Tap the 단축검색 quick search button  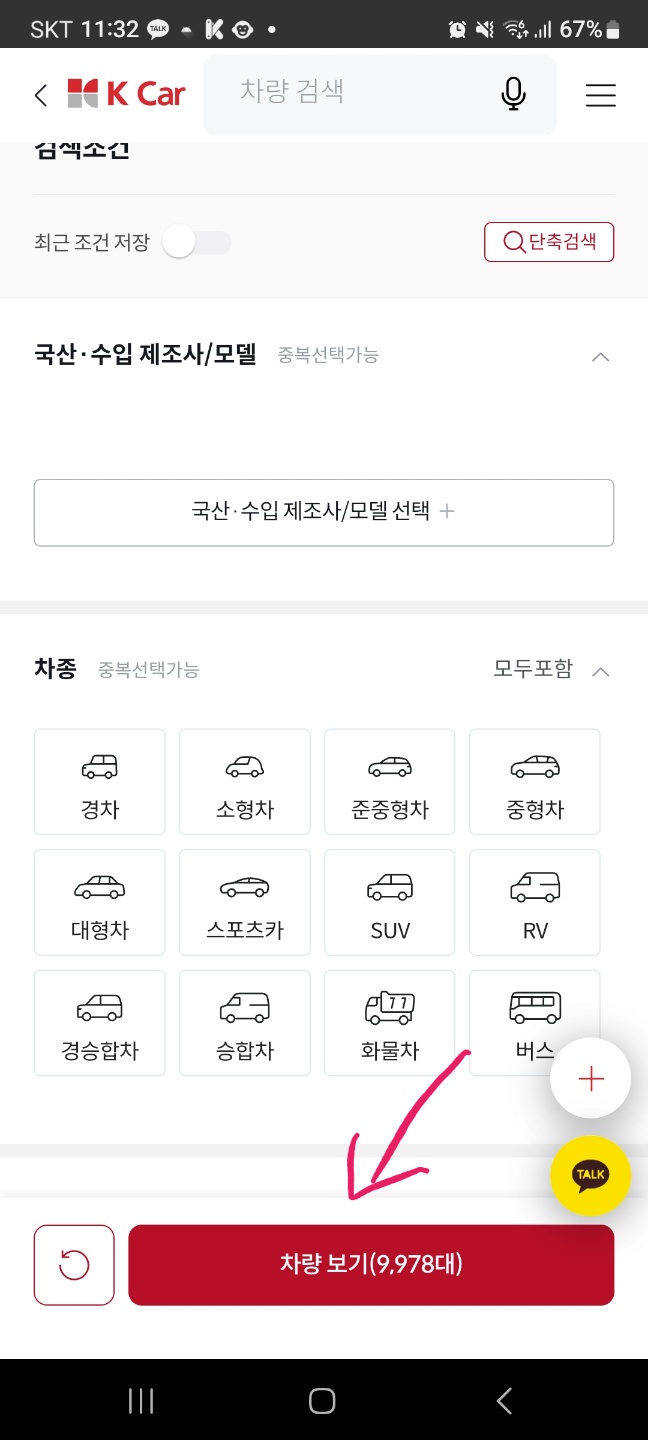(x=549, y=241)
